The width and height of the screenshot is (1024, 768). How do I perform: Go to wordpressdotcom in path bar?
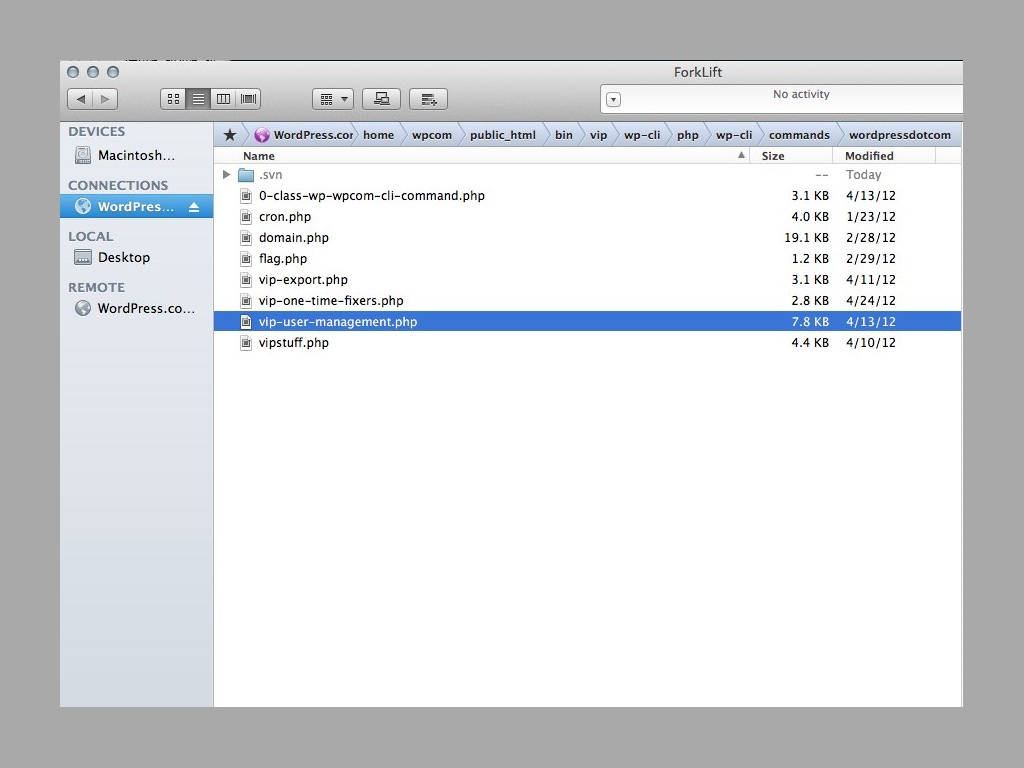900,135
